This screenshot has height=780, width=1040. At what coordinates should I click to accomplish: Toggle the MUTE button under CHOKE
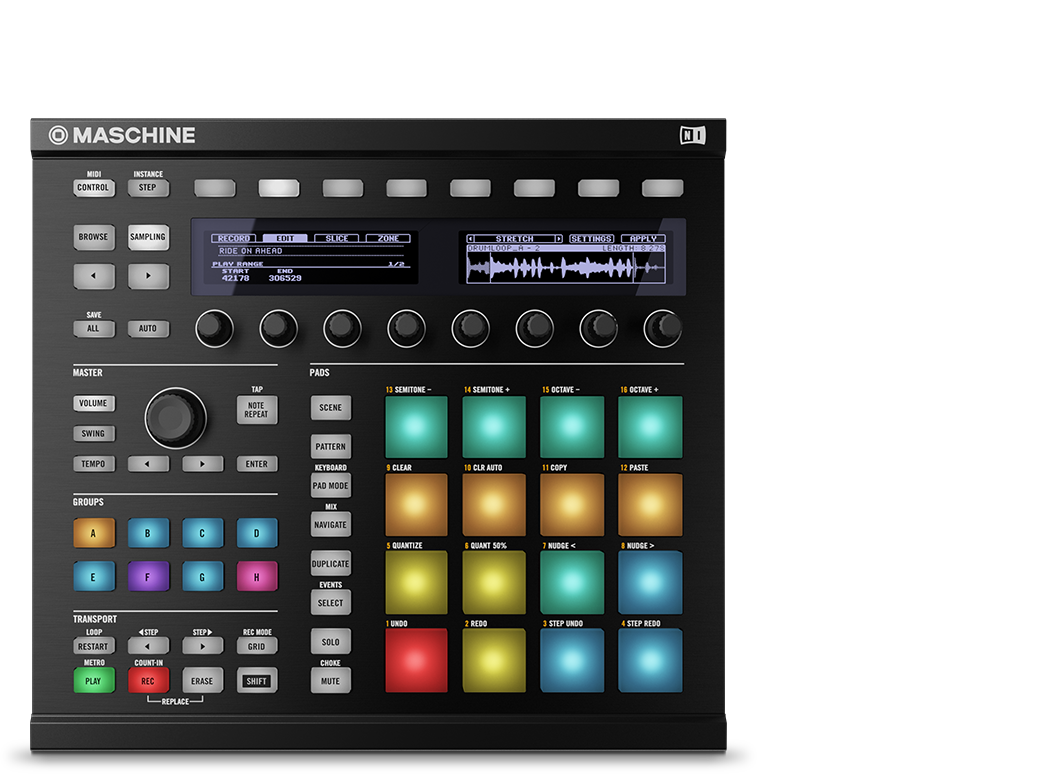coord(330,681)
